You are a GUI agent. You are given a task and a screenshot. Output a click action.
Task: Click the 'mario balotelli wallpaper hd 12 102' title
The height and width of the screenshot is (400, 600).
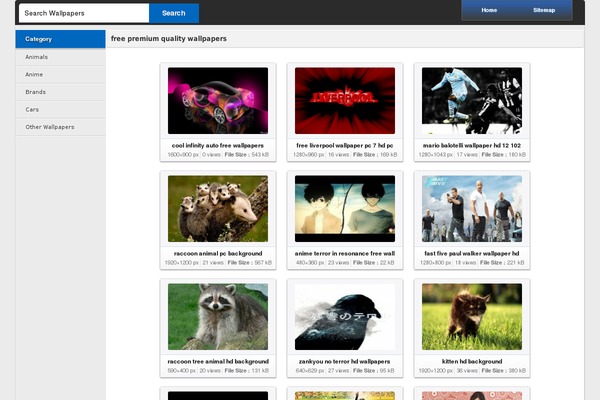472,145
